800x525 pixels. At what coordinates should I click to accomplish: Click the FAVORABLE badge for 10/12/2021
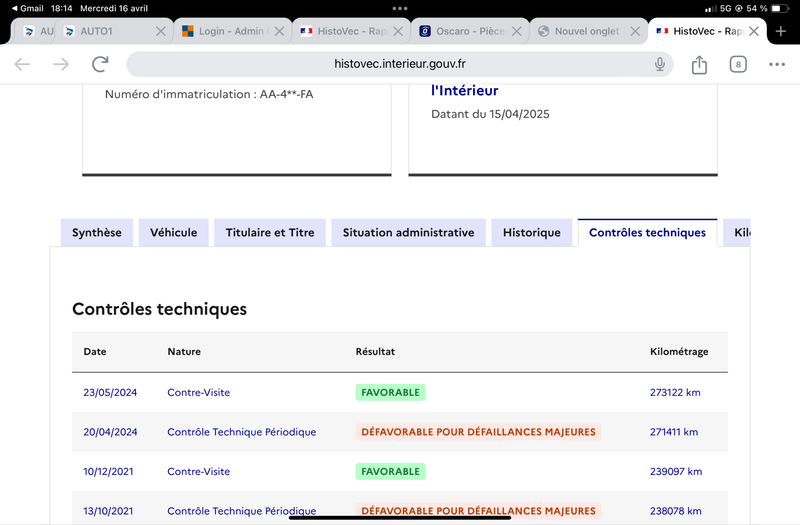click(x=390, y=471)
